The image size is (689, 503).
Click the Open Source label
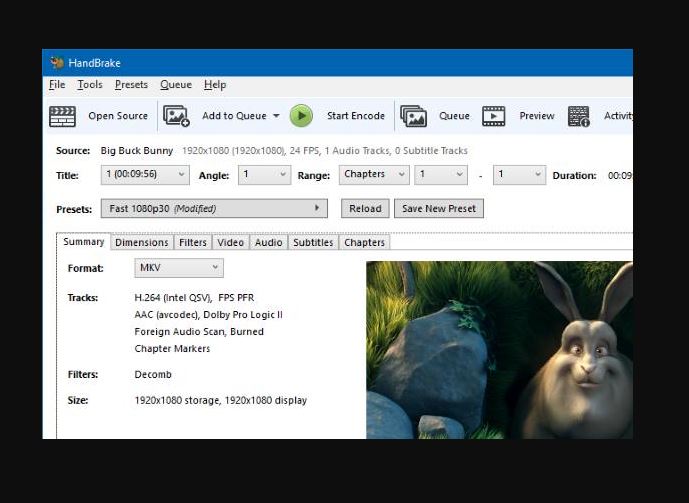[118, 116]
